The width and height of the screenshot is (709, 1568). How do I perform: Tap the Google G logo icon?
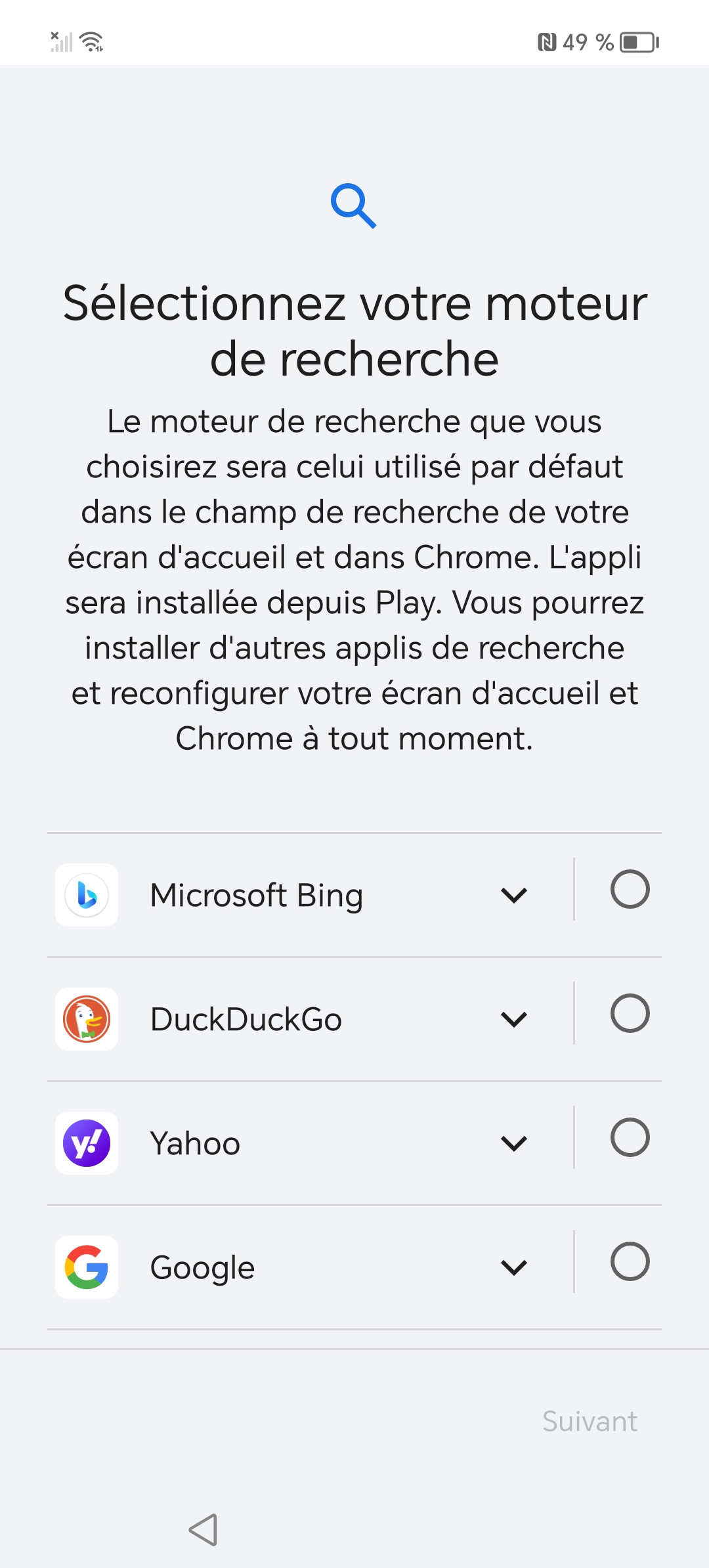[87, 1267]
